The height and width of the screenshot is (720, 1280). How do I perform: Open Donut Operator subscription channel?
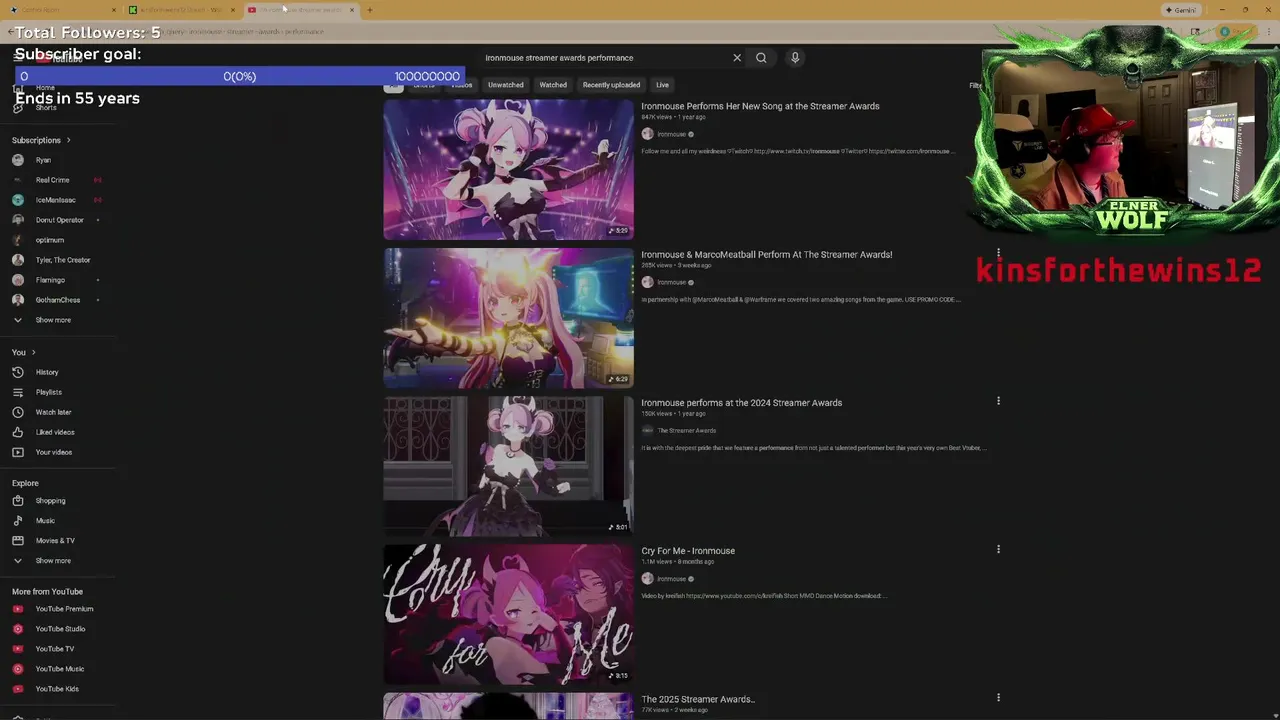point(59,220)
